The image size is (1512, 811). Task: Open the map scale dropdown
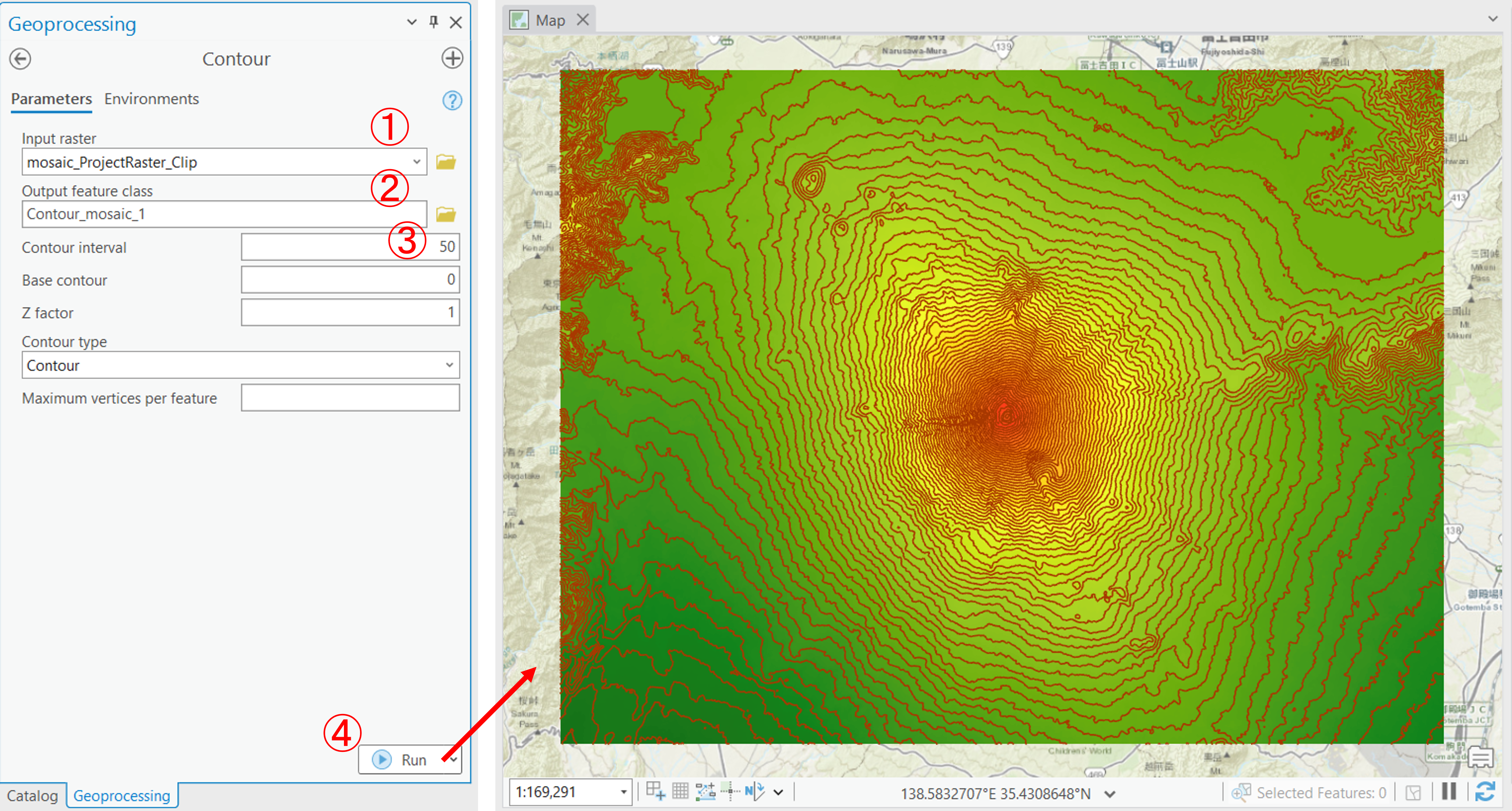[x=623, y=792]
